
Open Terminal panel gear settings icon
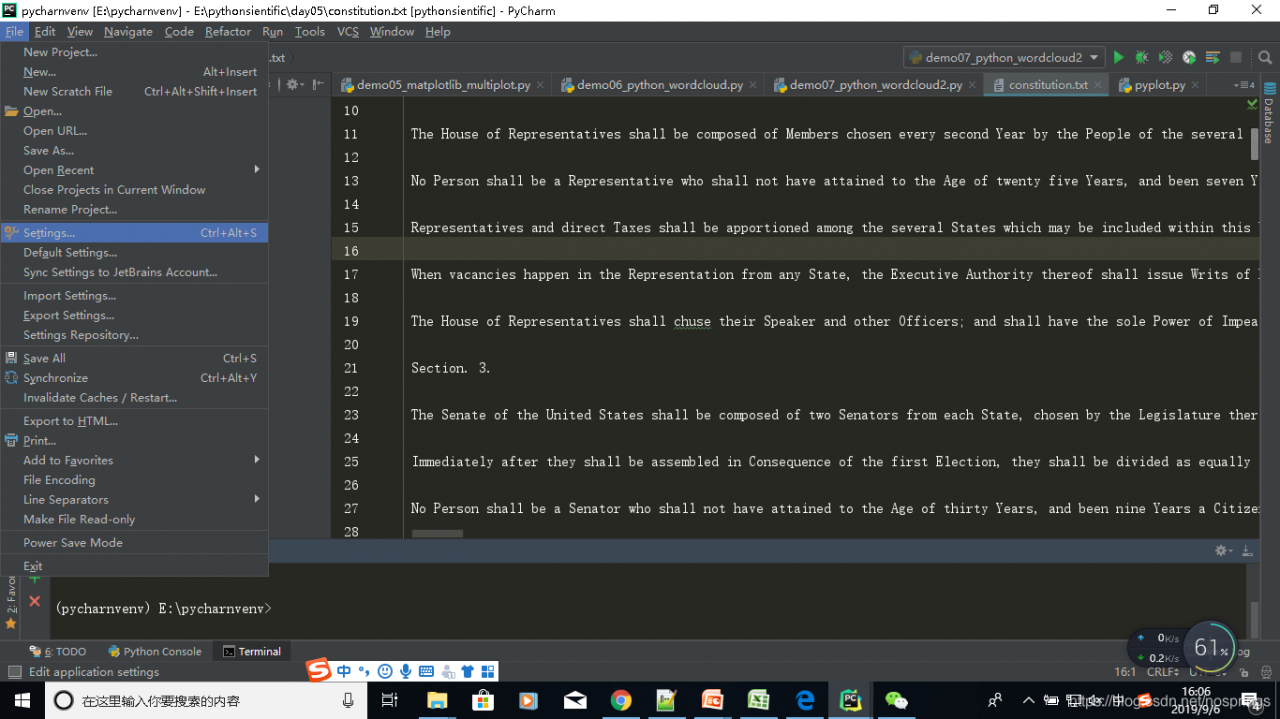pos(1223,550)
